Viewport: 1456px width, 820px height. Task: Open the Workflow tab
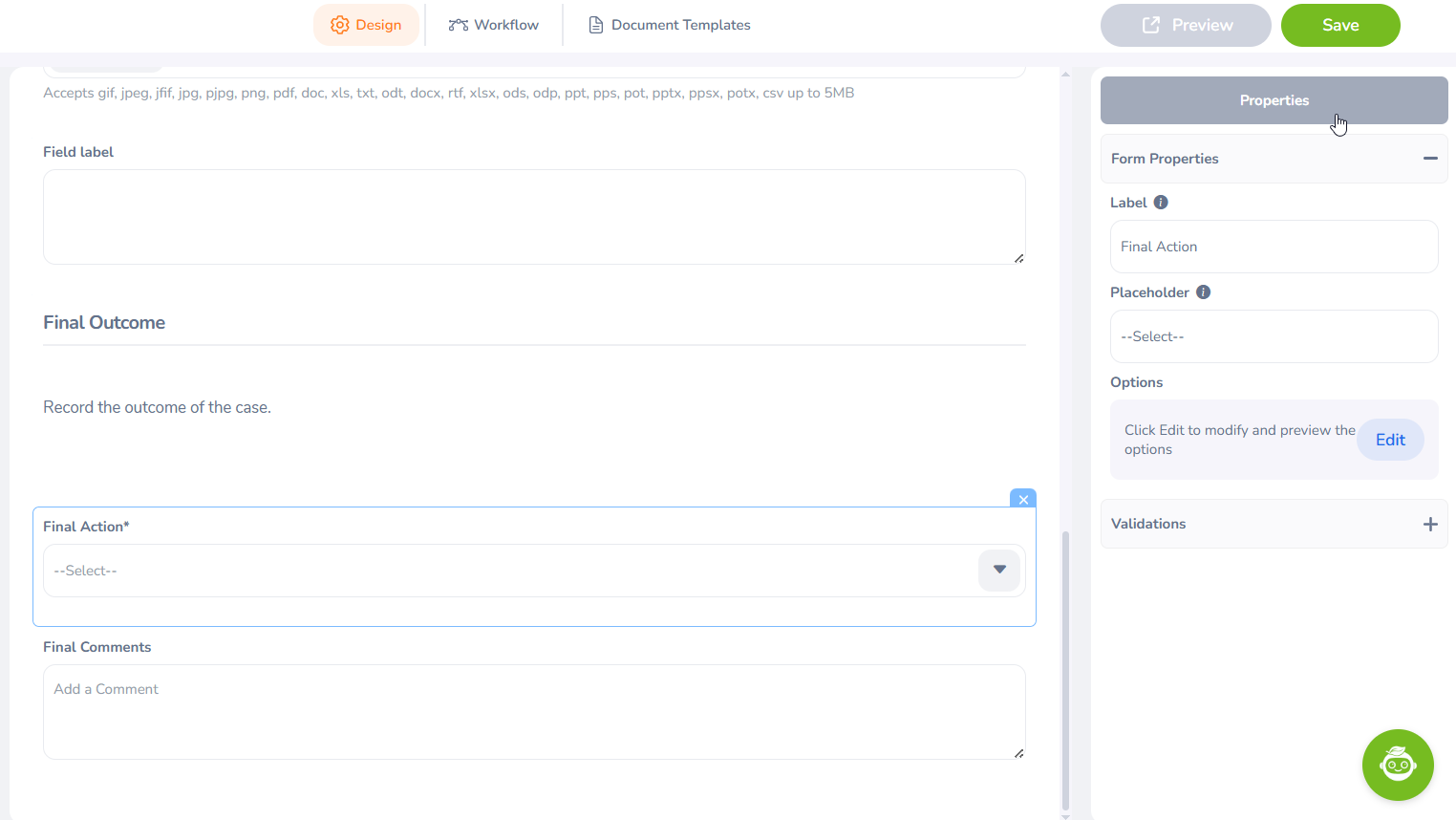click(x=494, y=25)
